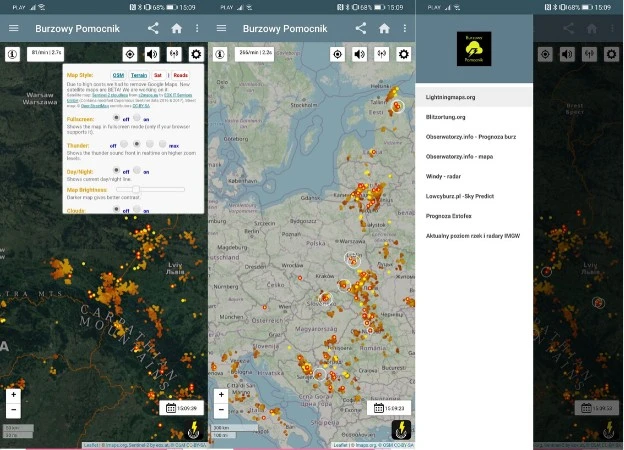This screenshot has width=624, height=450.
Task: Click the antenna stations icon on the Europe map
Action: click(x=381, y=54)
